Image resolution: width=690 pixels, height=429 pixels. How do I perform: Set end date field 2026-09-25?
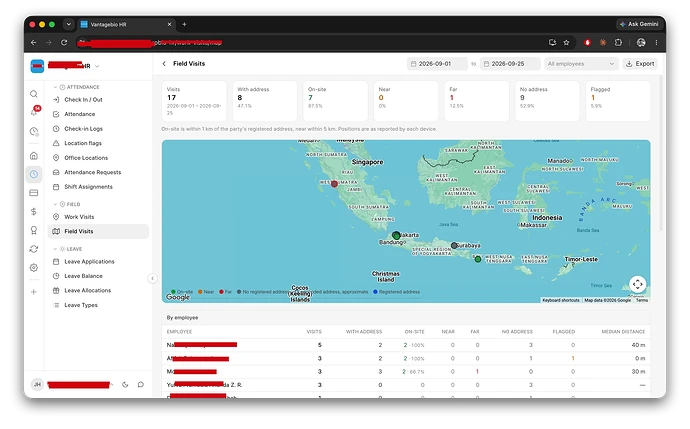(510, 64)
